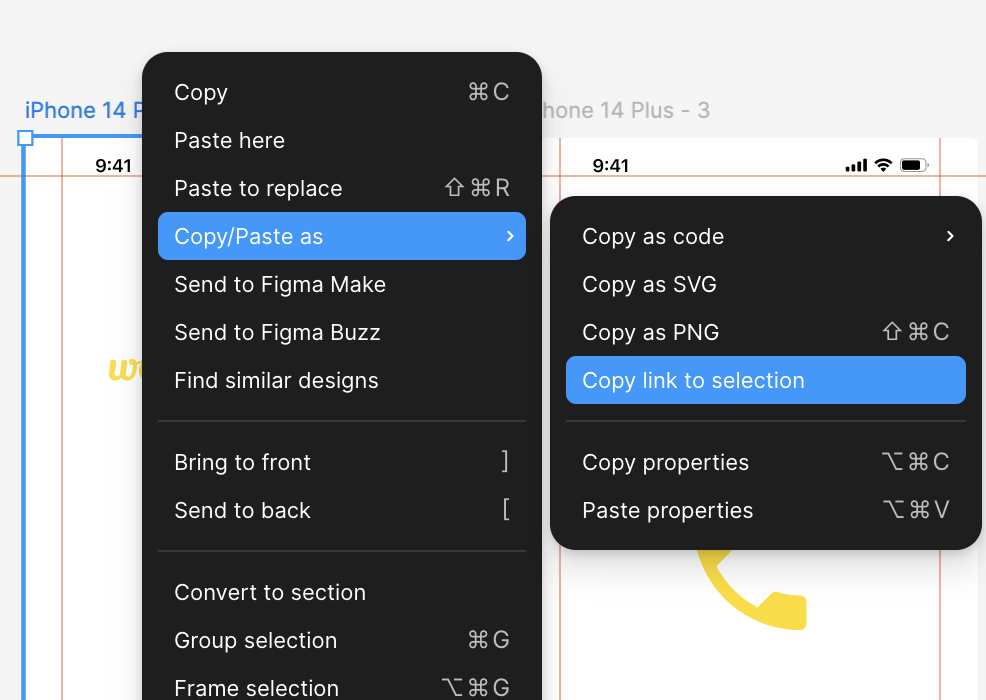Select Frame selection menu item
The image size is (986, 700).
tap(340, 688)
